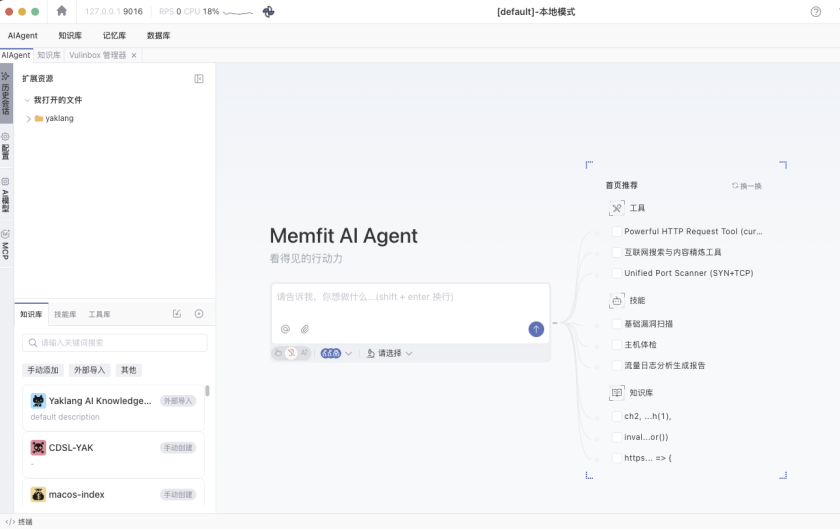Close the Vulinbox 管理器 tab

click(x=134, y=55)
